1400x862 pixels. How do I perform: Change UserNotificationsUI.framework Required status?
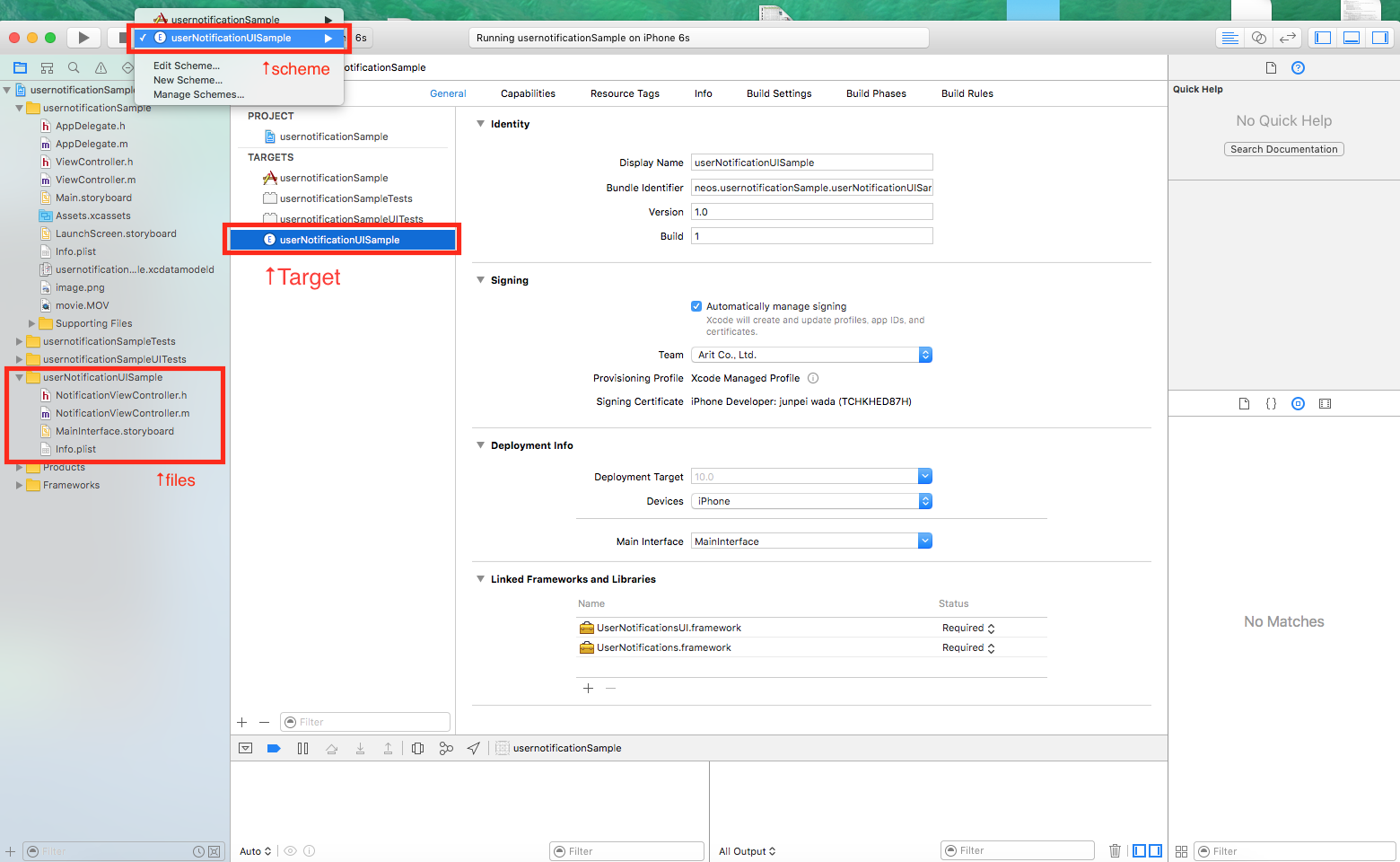click(x=968, y=628)
